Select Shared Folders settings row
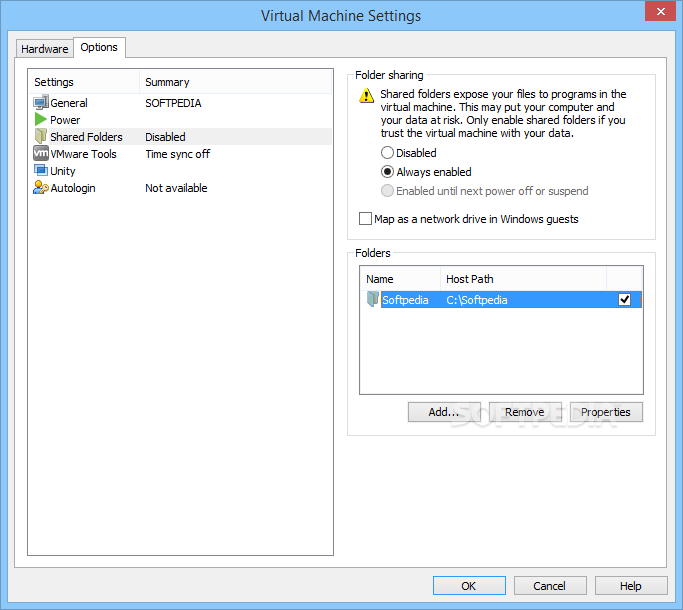Screen dimensions: 683x610 [x=180, y=136]
